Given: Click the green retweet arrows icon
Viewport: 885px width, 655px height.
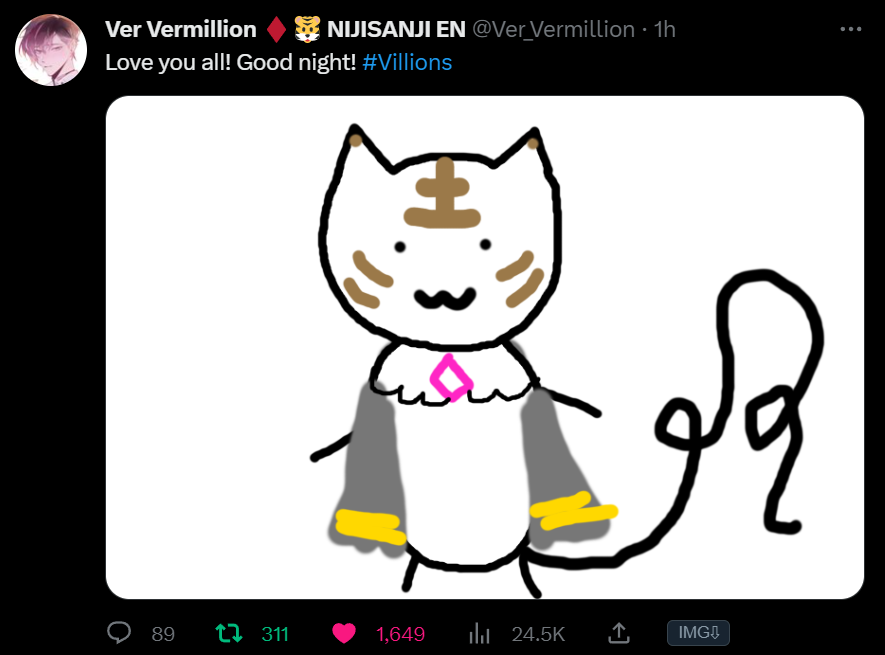Looking at the screenshot, I should tap(229, 634).
